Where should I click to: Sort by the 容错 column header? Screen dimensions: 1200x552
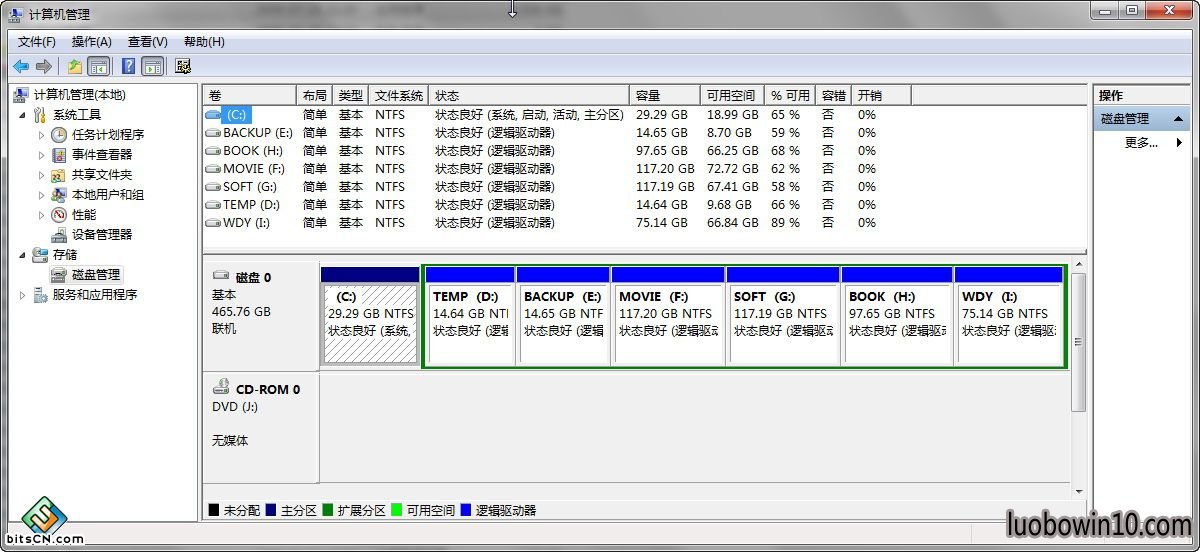(x=834, y=96)
